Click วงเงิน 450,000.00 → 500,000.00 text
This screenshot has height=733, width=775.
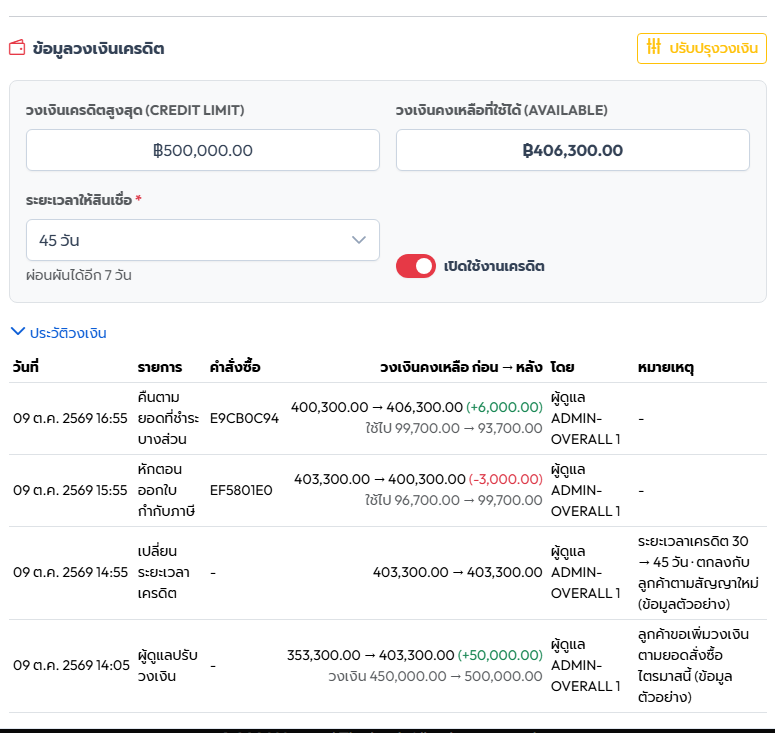435,676
